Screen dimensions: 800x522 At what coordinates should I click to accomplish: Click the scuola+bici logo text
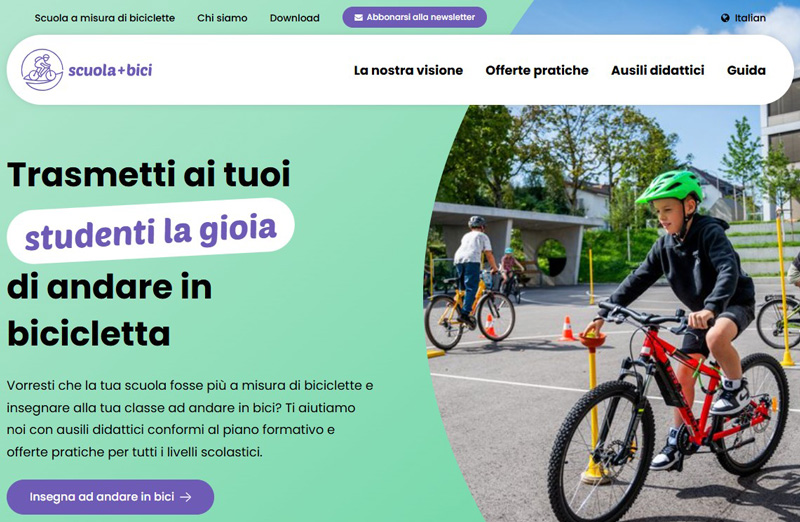click(x=110, y=70)
